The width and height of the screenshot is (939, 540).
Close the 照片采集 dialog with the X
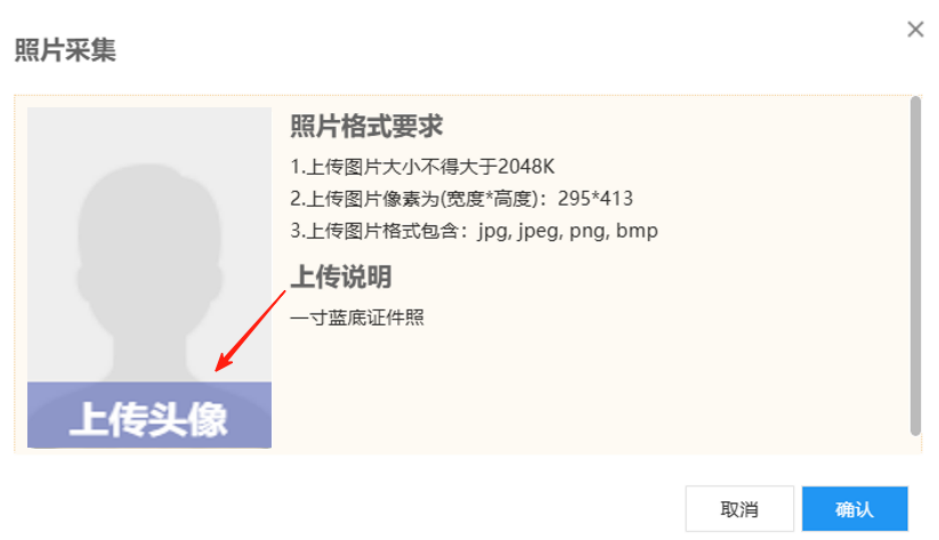(x=915, y=29)
